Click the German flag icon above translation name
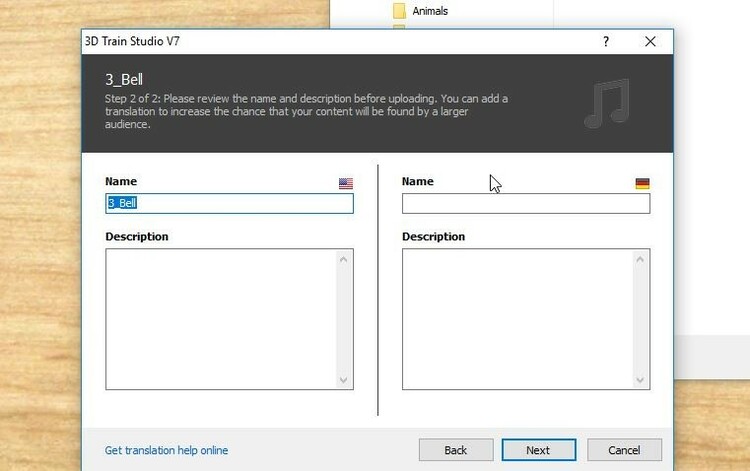Image resolution: width=750 pixels, height=471 pixels. coord(642,184)
